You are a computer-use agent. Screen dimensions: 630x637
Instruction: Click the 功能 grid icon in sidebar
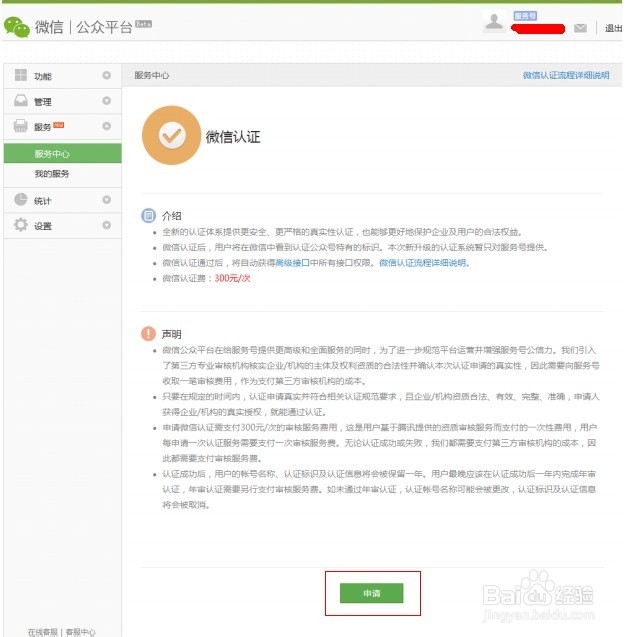tap(21, 75)
